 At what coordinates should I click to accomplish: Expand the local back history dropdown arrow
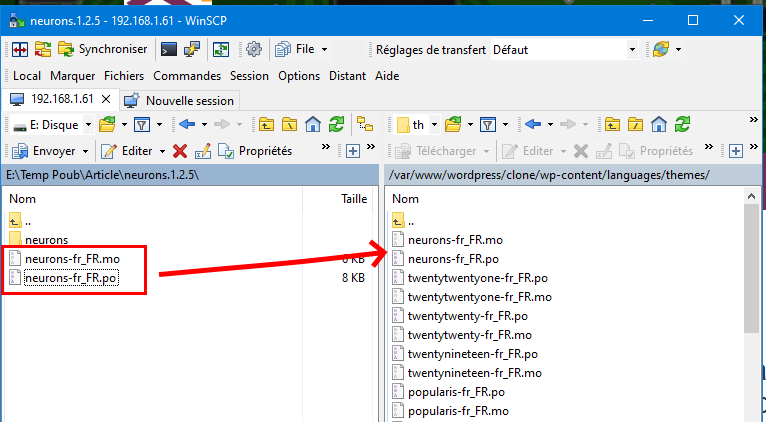204,125
